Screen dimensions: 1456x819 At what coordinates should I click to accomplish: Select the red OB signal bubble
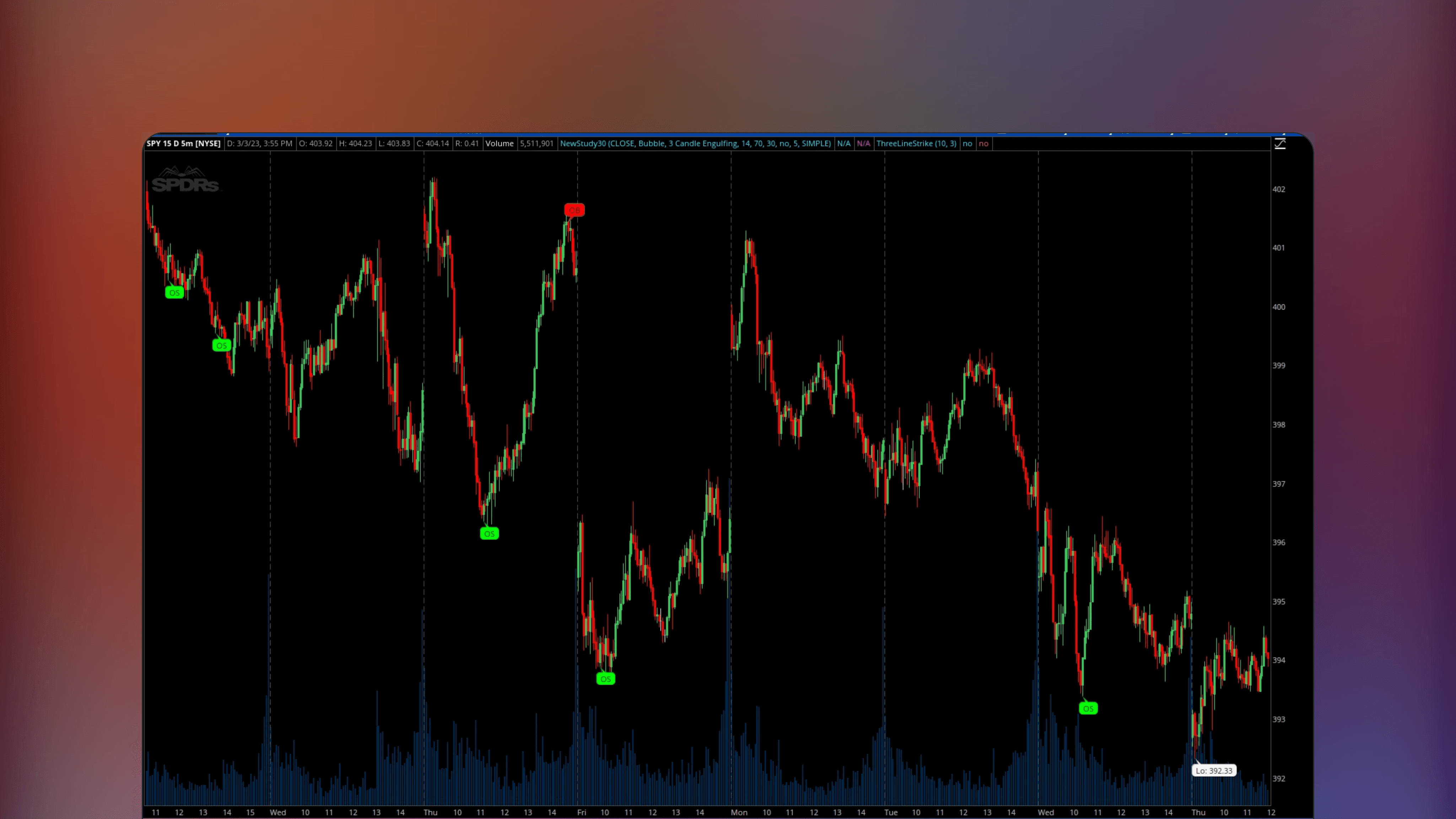[574, 210]
